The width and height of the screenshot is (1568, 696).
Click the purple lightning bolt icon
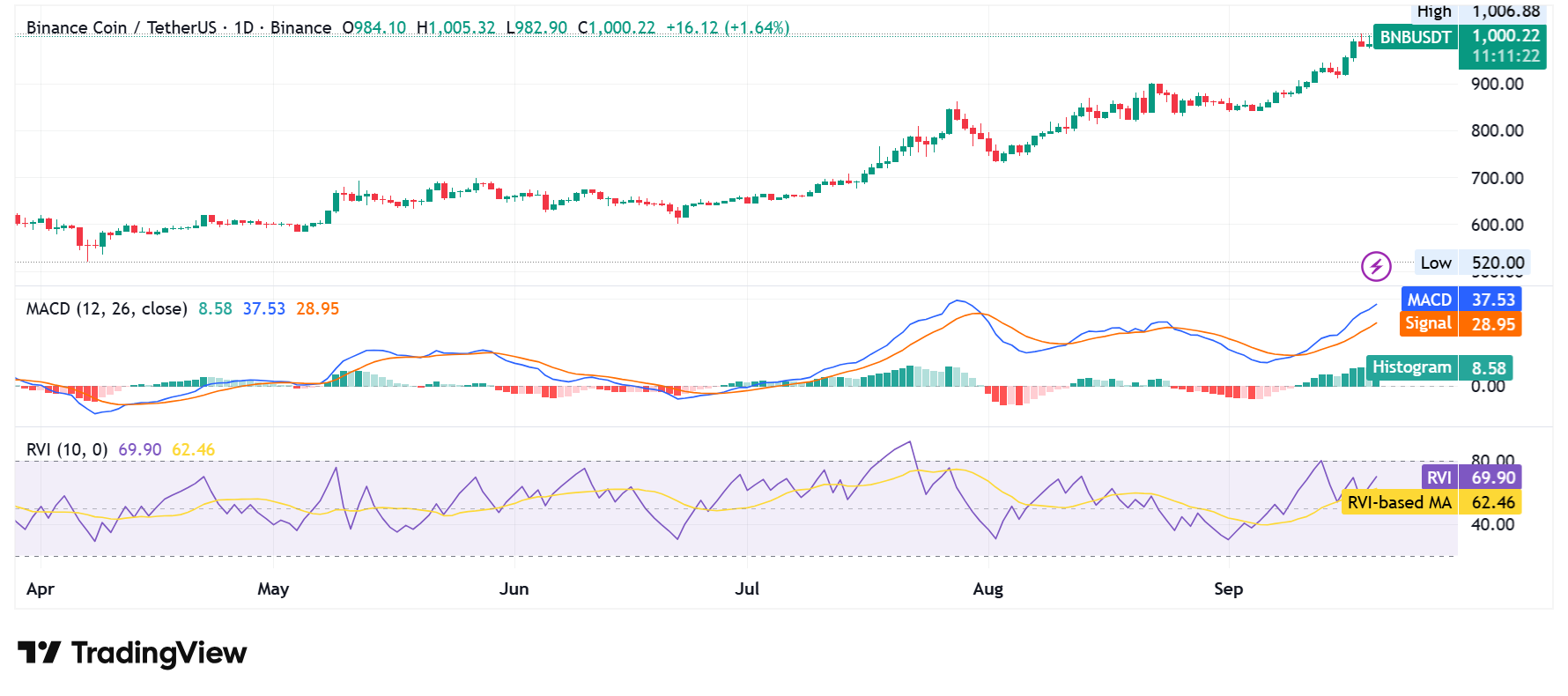coord(1376,265)
